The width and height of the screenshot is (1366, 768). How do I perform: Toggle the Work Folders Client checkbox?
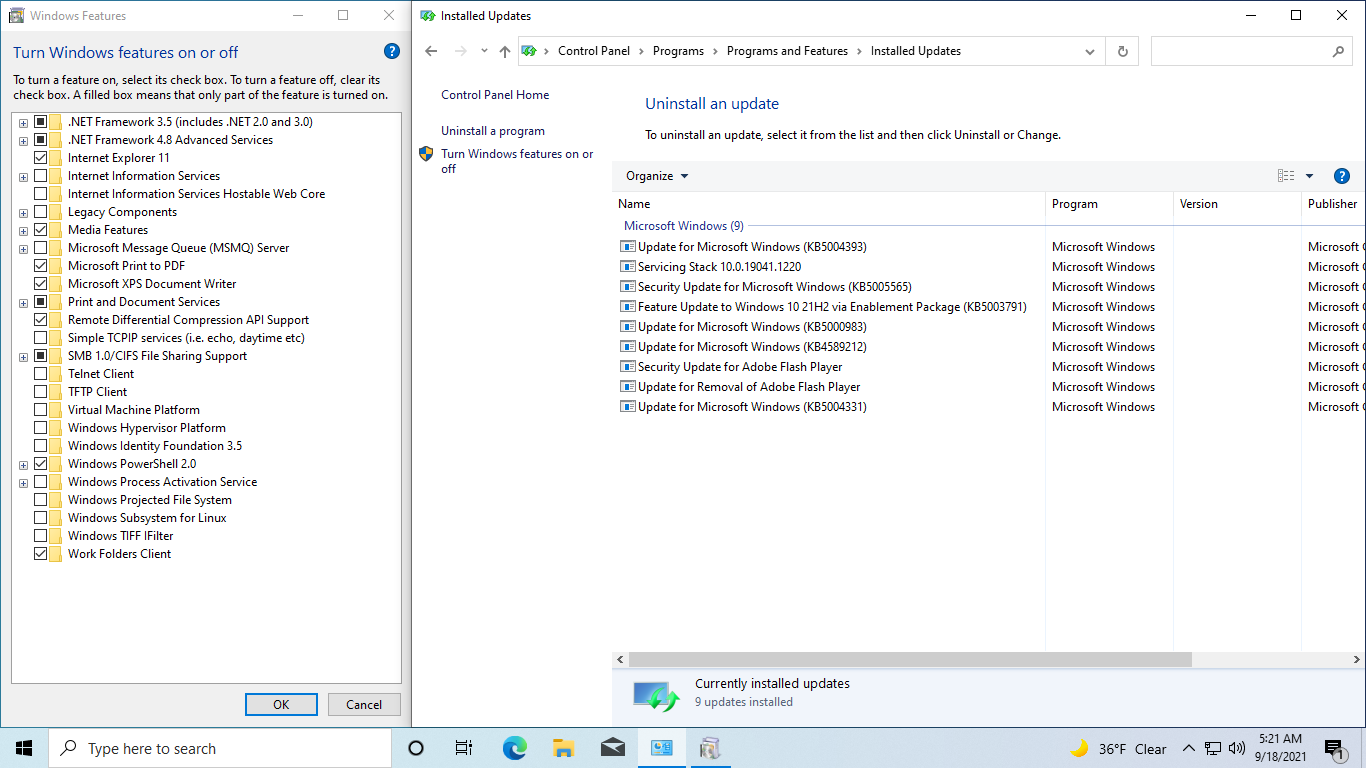tap(41, 554)
